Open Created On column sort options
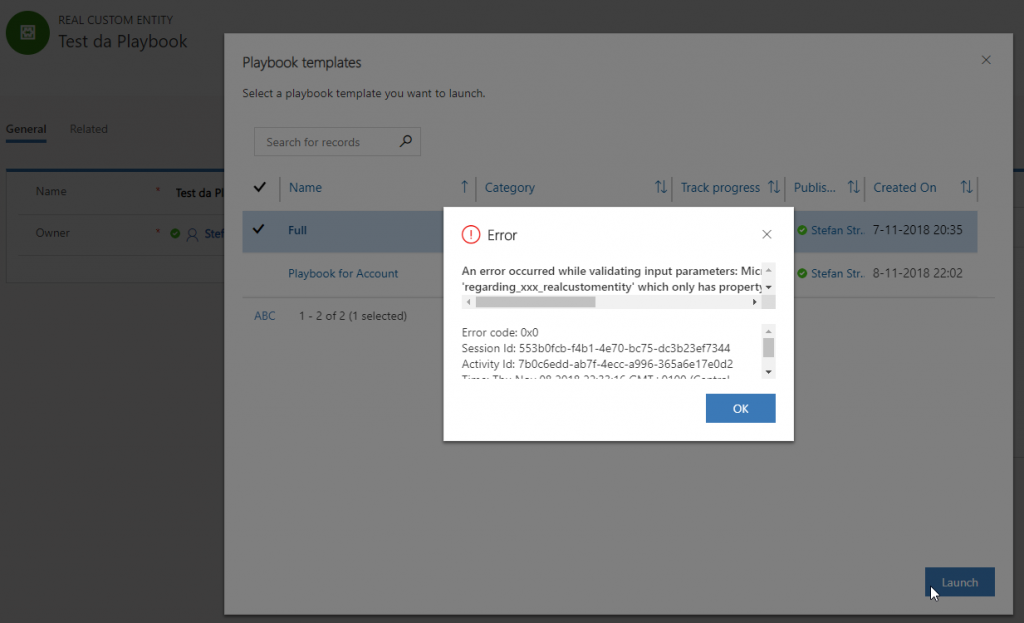The height and width of the screenshot is (623, 1024). (x=966, y=187)
